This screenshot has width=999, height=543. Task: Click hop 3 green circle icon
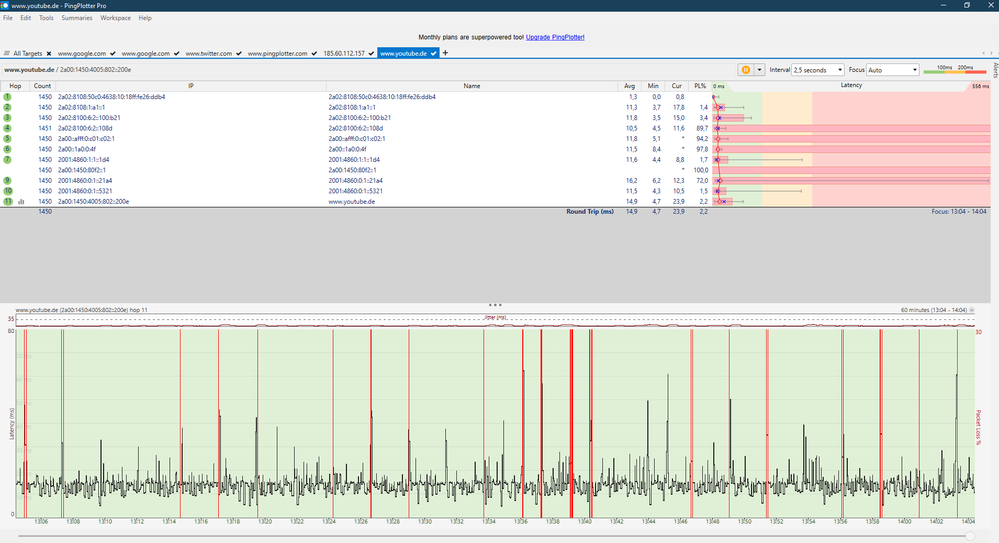pos(8,118)
